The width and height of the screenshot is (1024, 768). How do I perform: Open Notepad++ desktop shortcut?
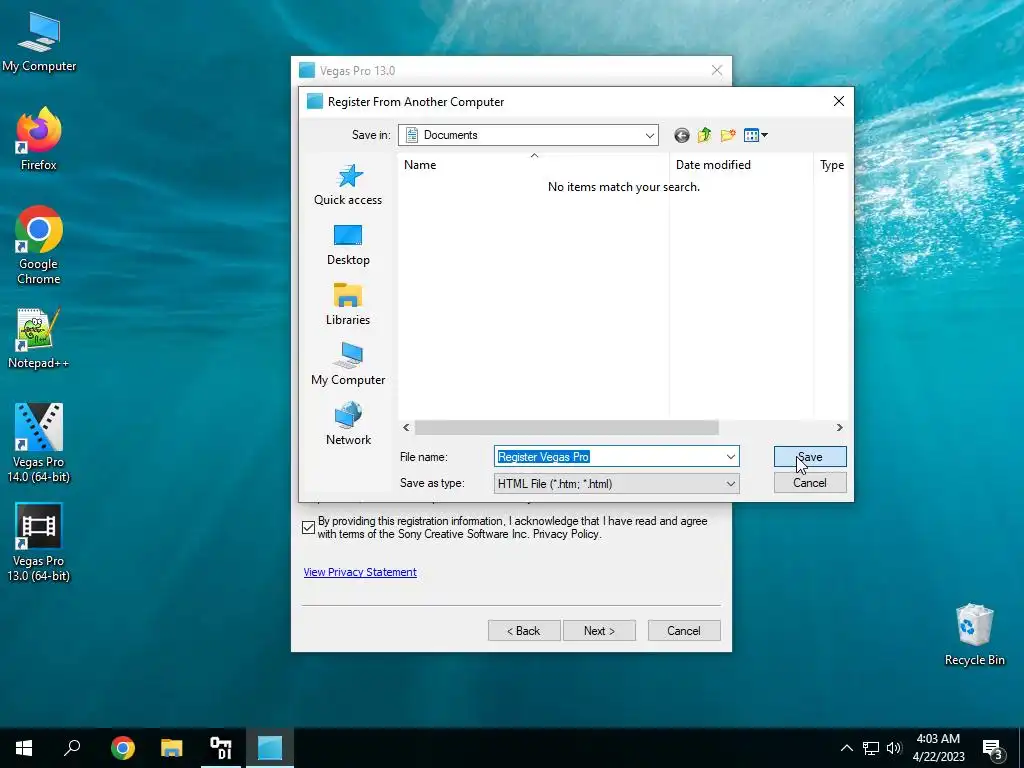pyautogui.click(x=39, y=339)
